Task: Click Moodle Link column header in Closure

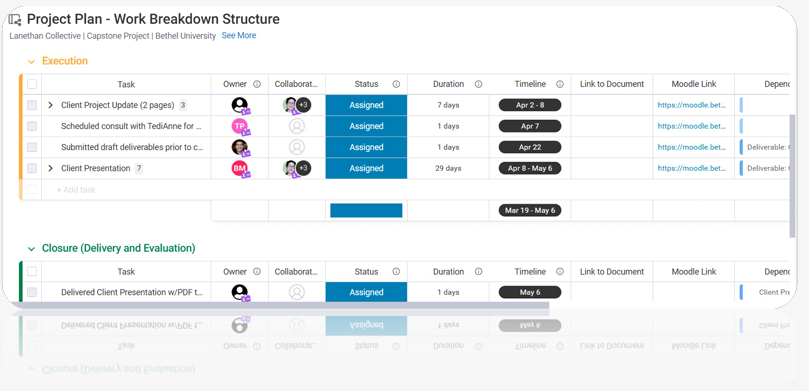Action: 694,271
